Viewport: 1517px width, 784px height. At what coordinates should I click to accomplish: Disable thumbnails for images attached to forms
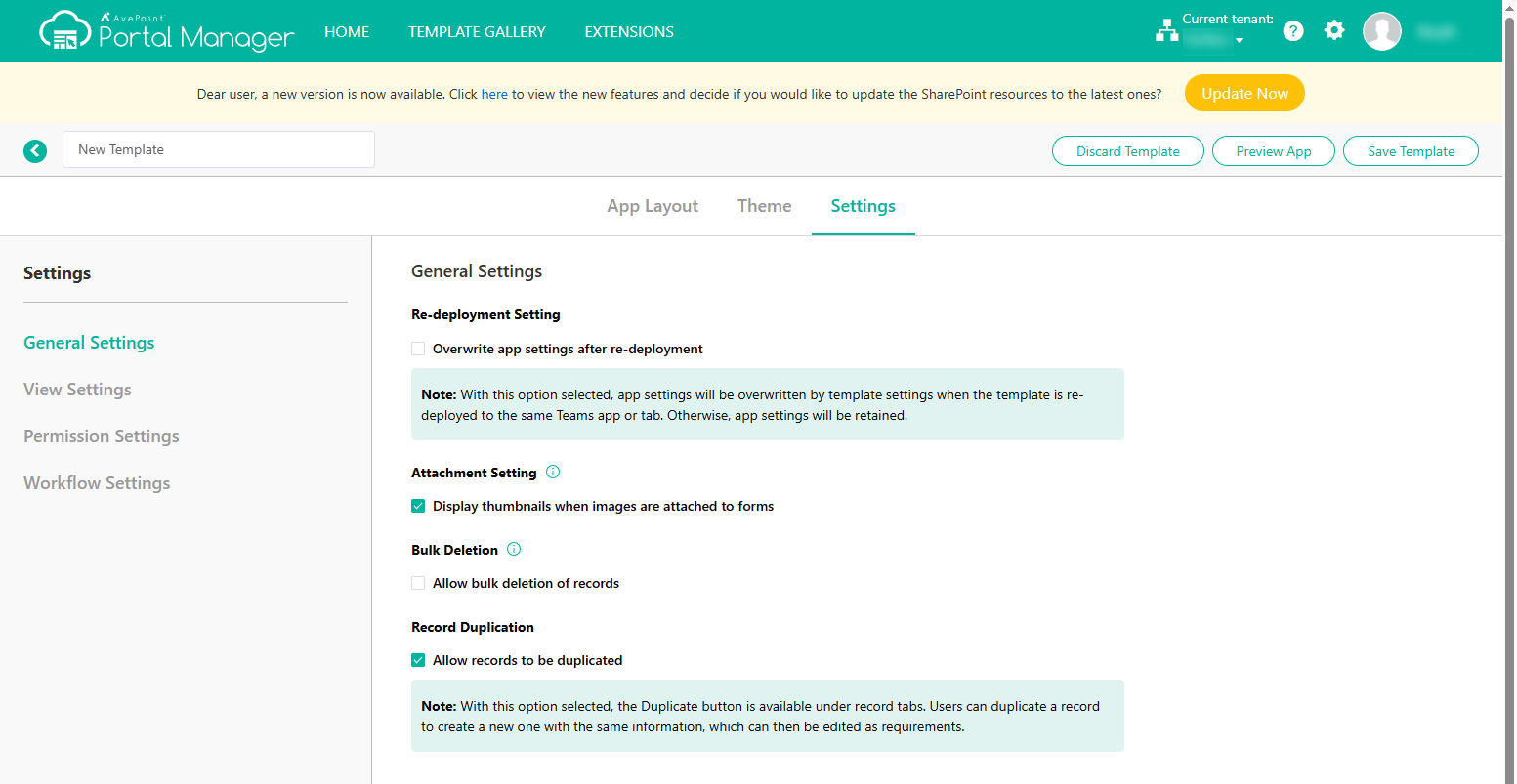click(x=418, y=506)
